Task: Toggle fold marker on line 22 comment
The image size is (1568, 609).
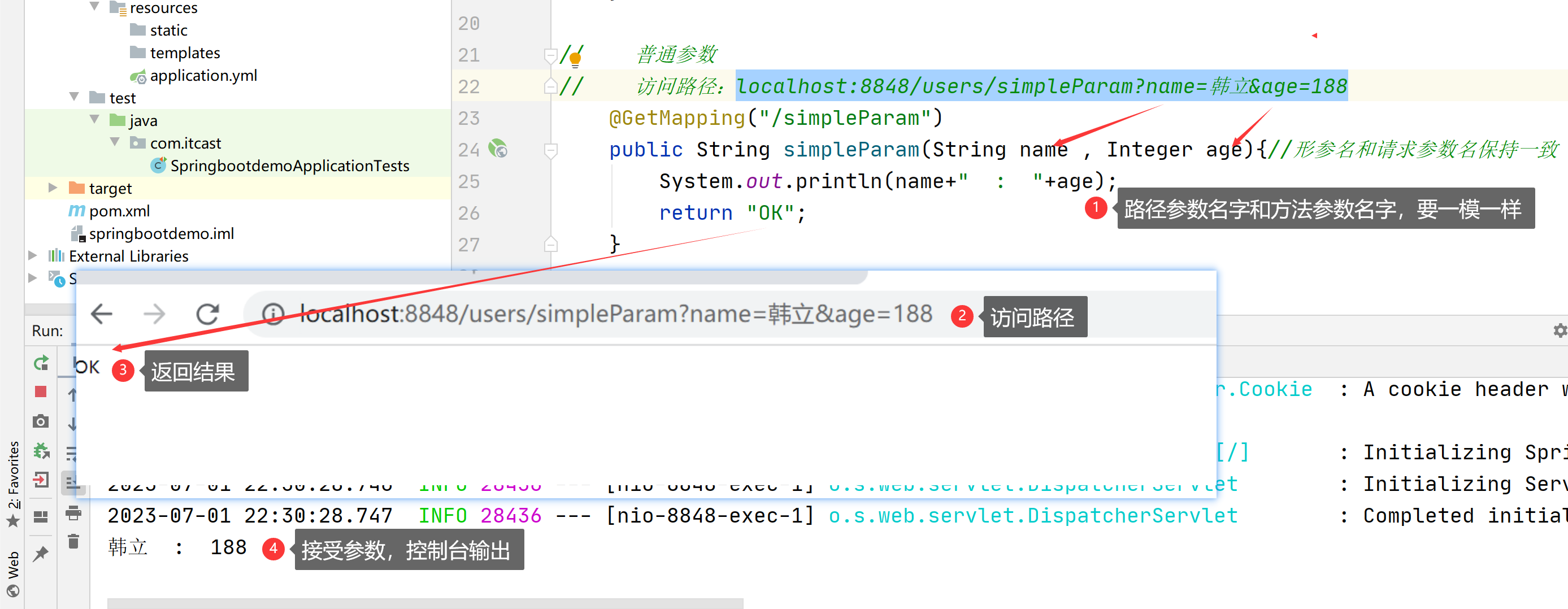Action: pos(551,86)
